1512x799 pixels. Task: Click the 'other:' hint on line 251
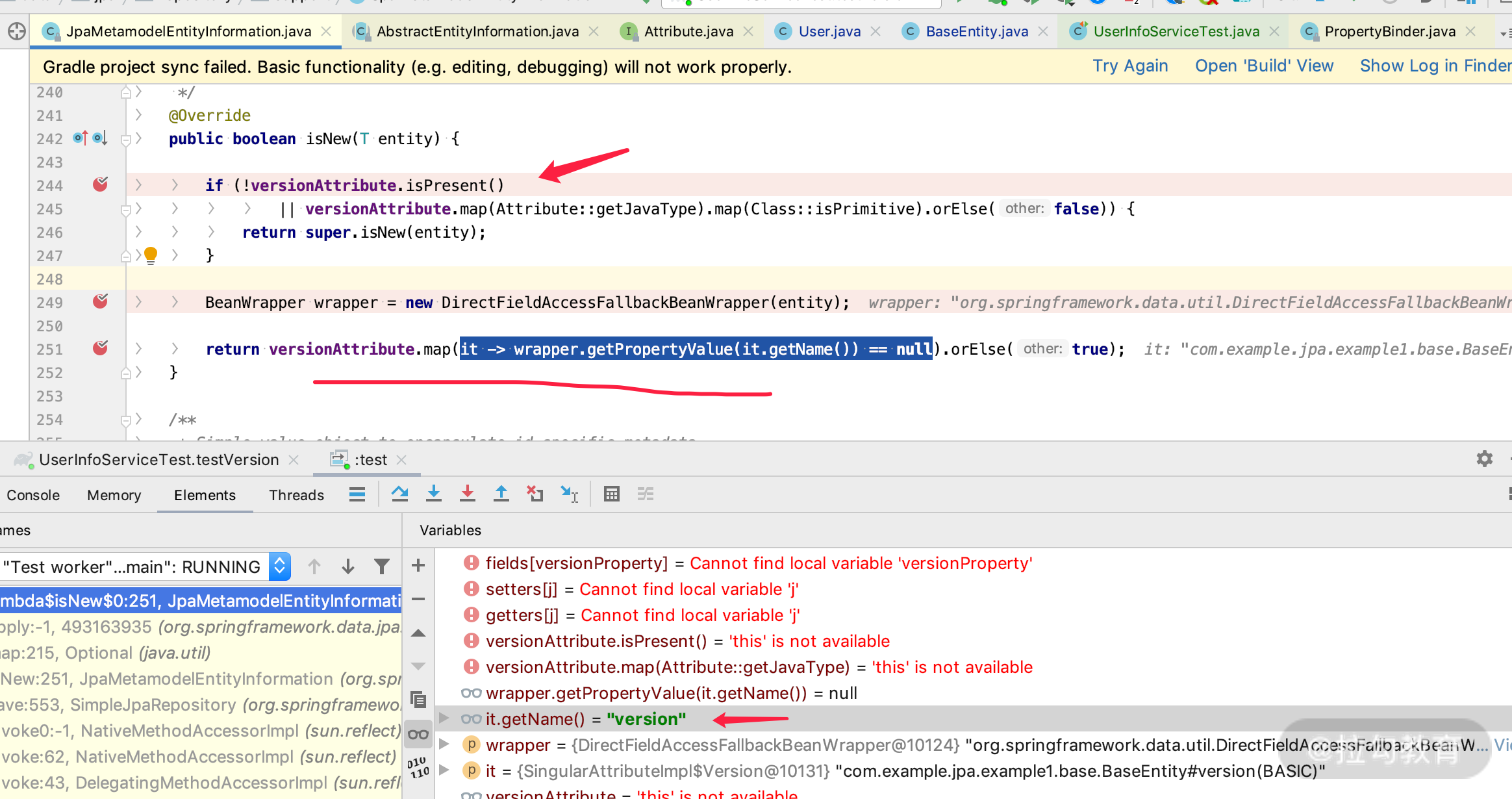[1042, 349]
